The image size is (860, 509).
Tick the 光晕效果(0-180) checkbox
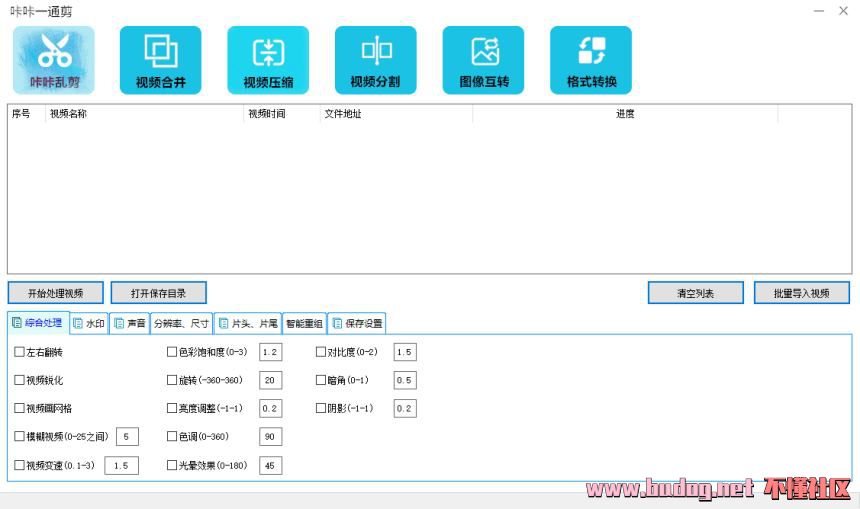(x=172, y=465)
